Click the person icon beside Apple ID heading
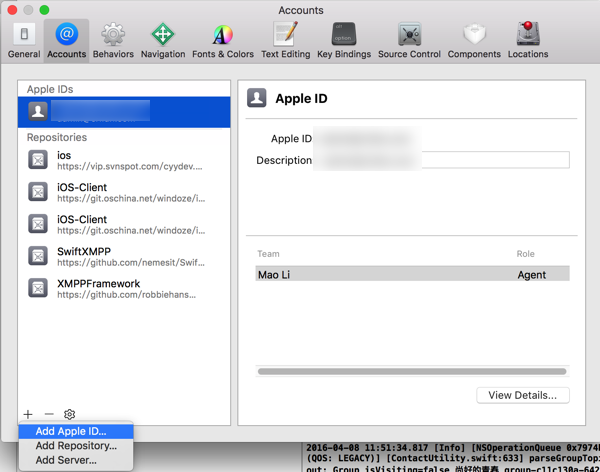 (x=256, y=98)
